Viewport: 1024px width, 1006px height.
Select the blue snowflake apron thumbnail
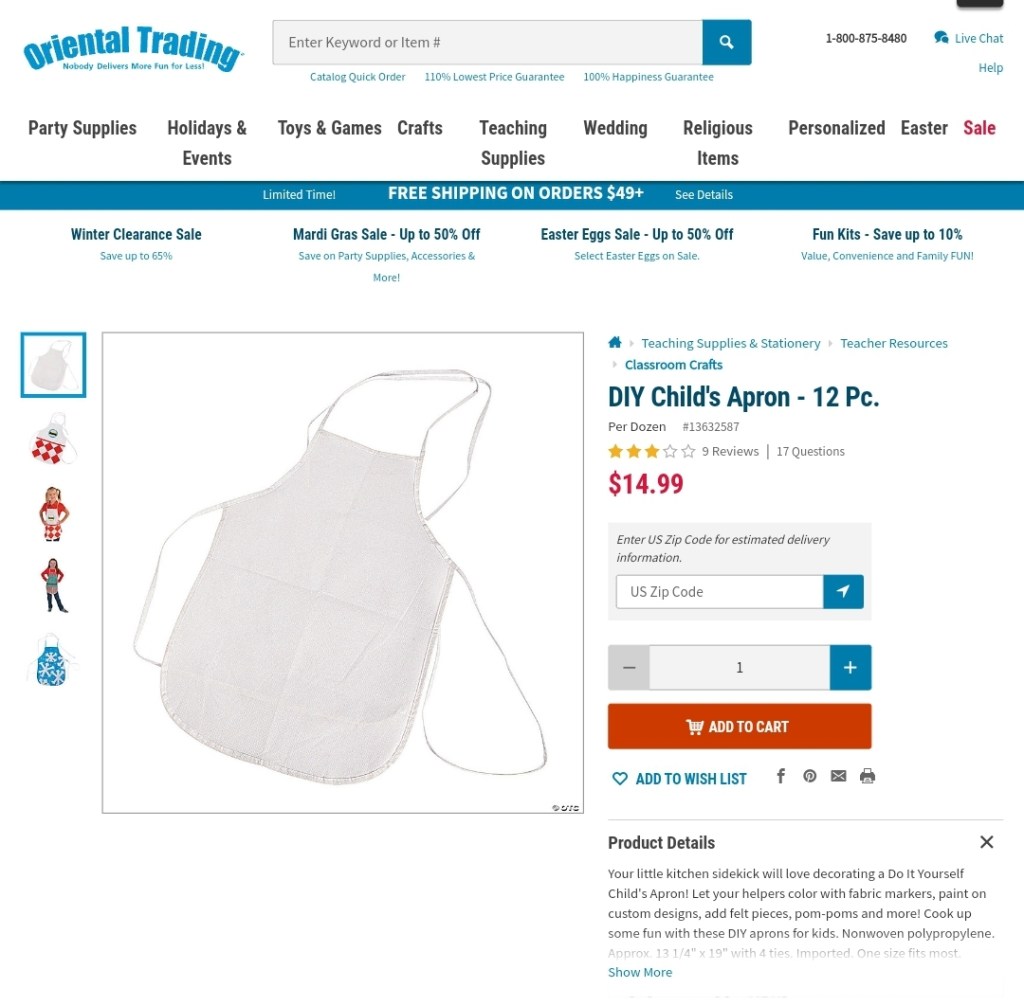click(52, 660)
